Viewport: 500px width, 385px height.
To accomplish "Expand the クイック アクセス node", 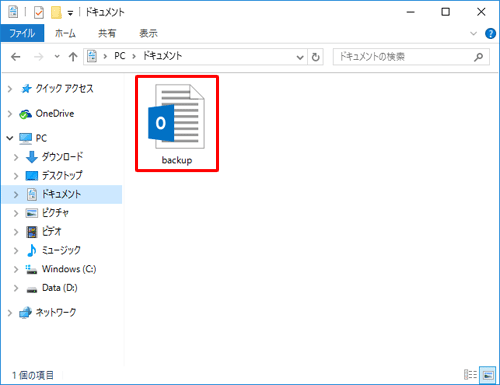I will (10, 89).
